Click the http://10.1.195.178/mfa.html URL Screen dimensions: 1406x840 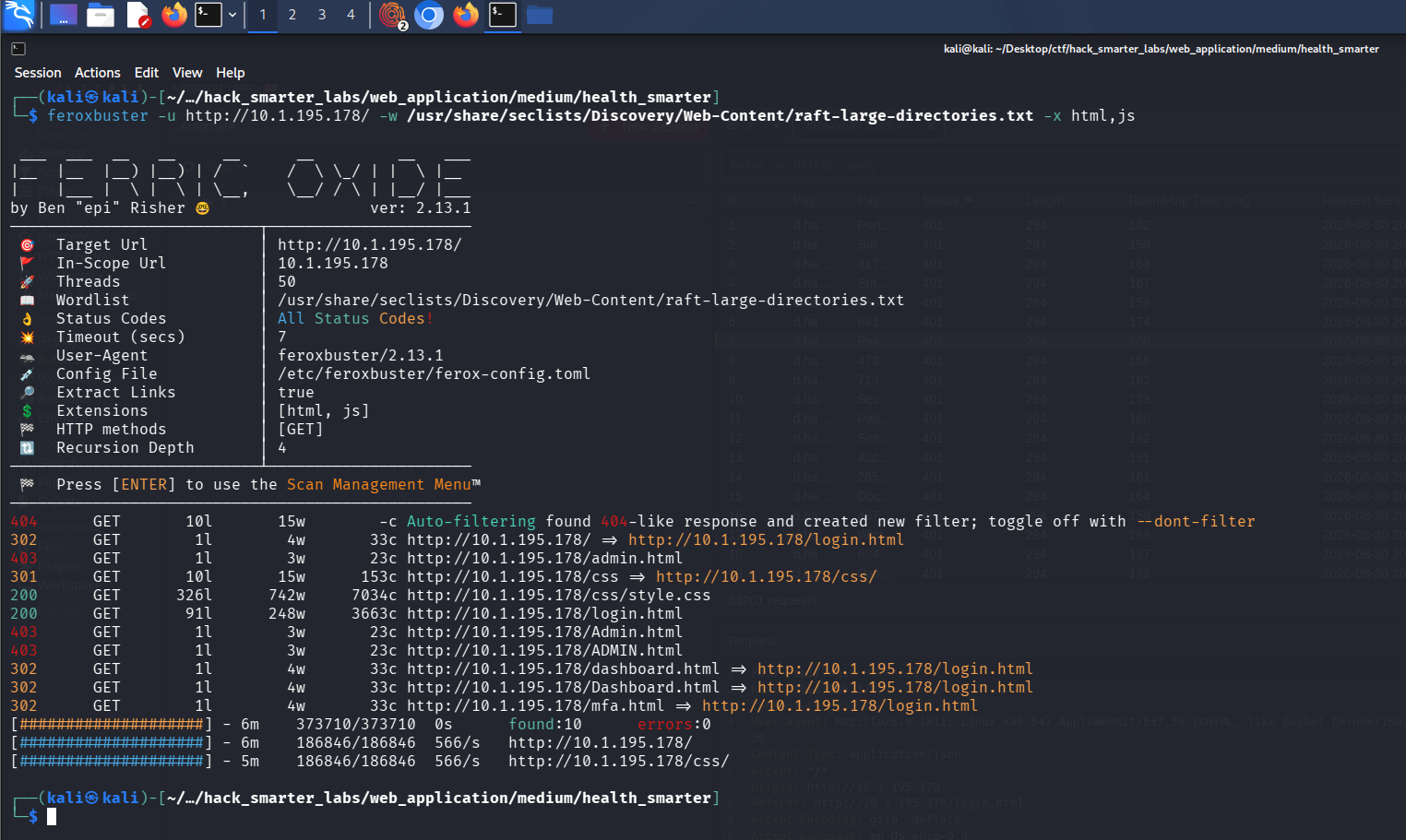536,705
